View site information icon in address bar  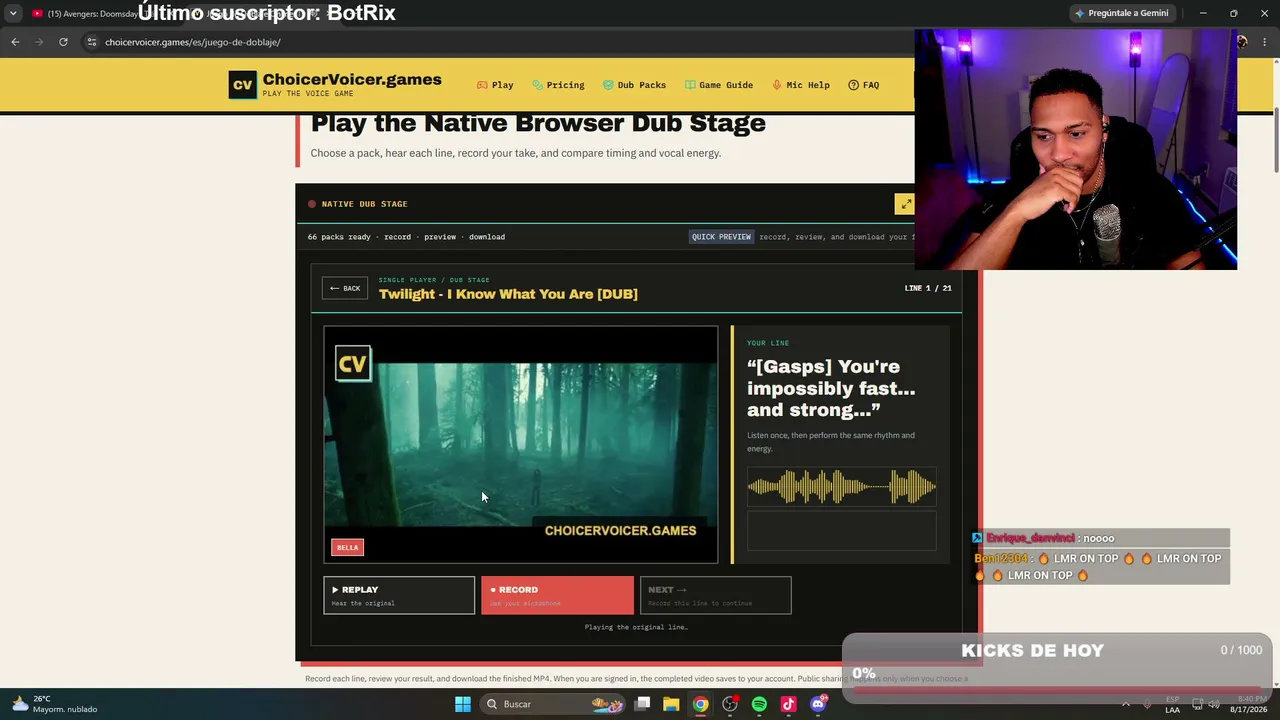91,42
